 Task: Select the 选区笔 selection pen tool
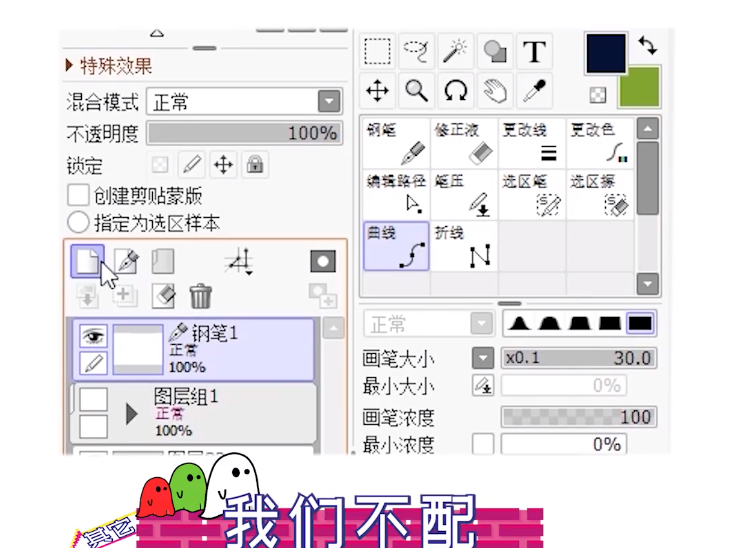pyautogui.click(x=532, y=195)
